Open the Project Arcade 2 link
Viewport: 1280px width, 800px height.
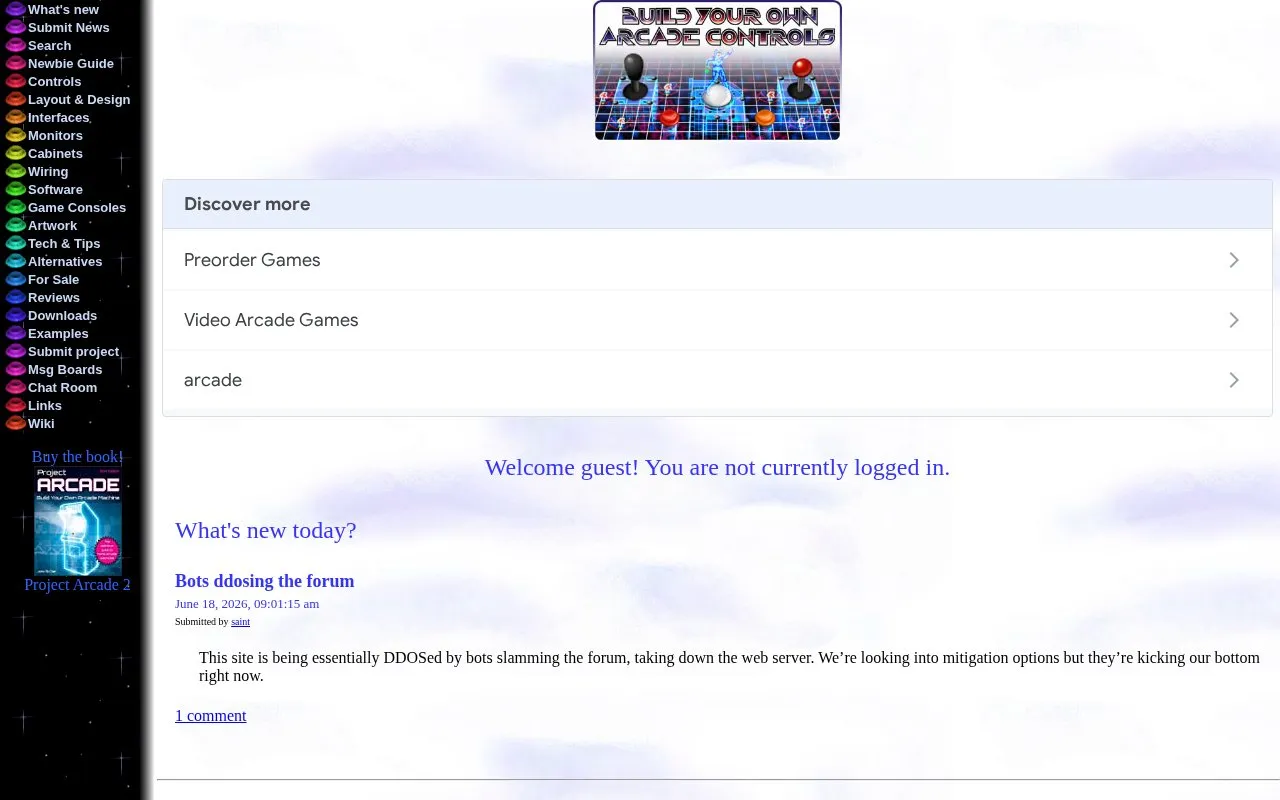pyautogui.click(x=78, y=585)
